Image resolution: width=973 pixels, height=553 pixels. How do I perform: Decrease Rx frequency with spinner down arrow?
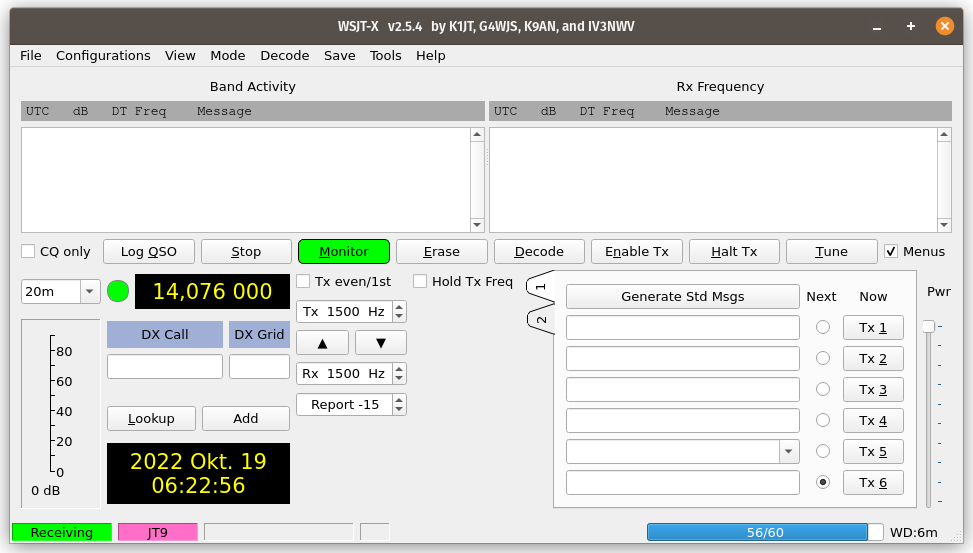tap(399, 378)
